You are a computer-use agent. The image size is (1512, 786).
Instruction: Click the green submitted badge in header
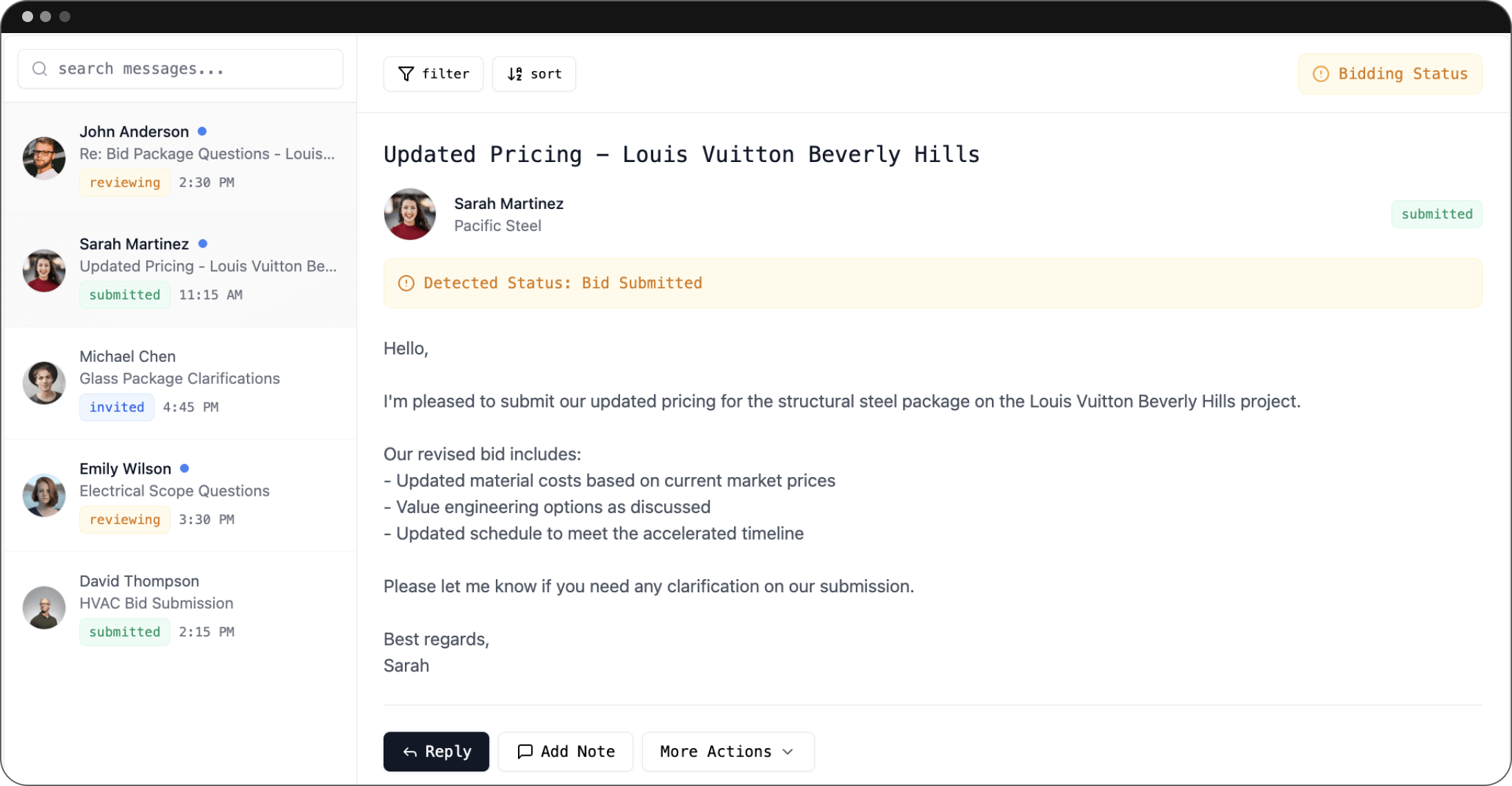click(1436, 214)
